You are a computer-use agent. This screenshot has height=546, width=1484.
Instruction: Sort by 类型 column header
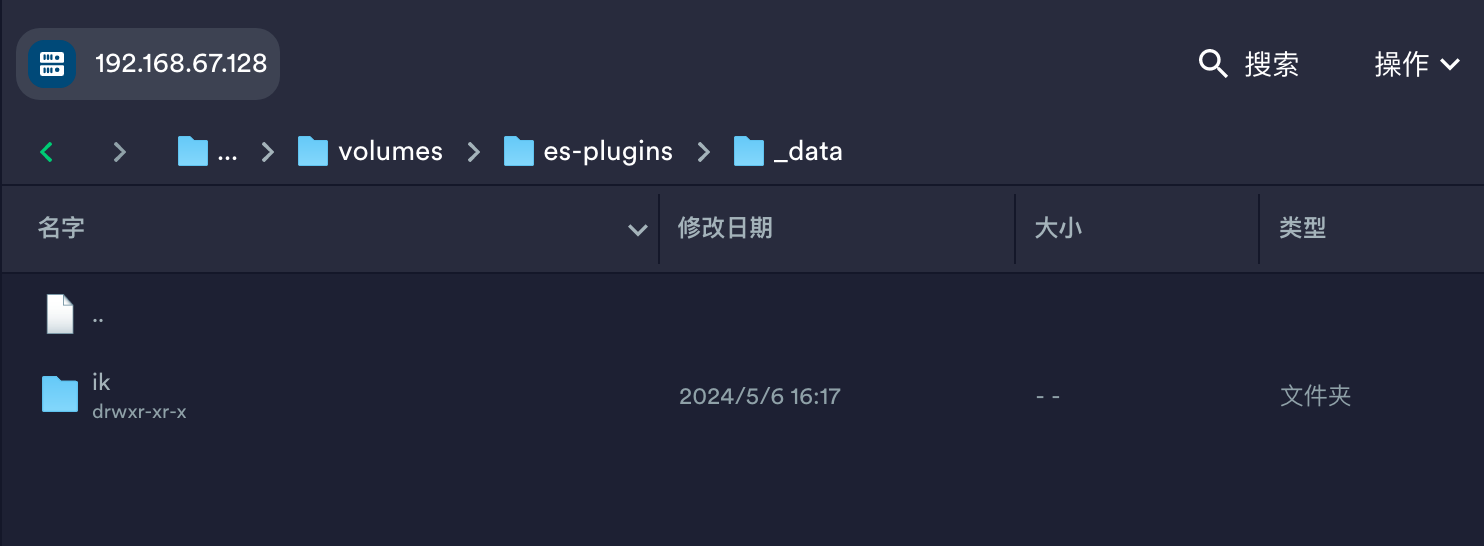[1302, 228]
